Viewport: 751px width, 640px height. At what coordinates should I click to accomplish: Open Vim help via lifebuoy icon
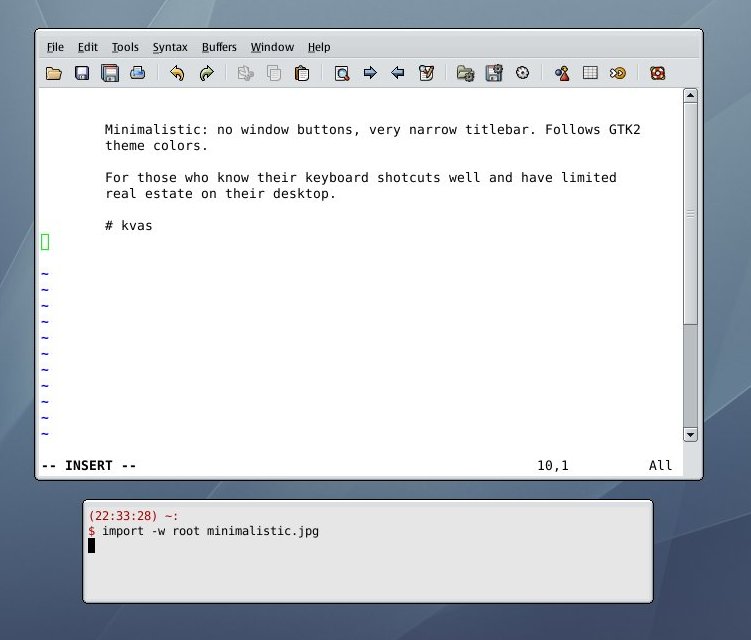(658, 73)
